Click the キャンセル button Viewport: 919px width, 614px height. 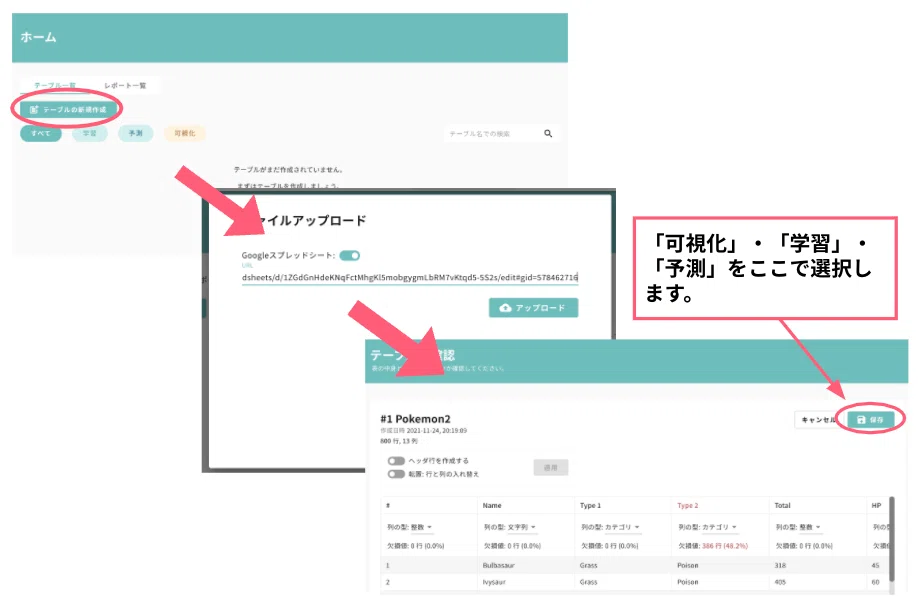[820, 419]
